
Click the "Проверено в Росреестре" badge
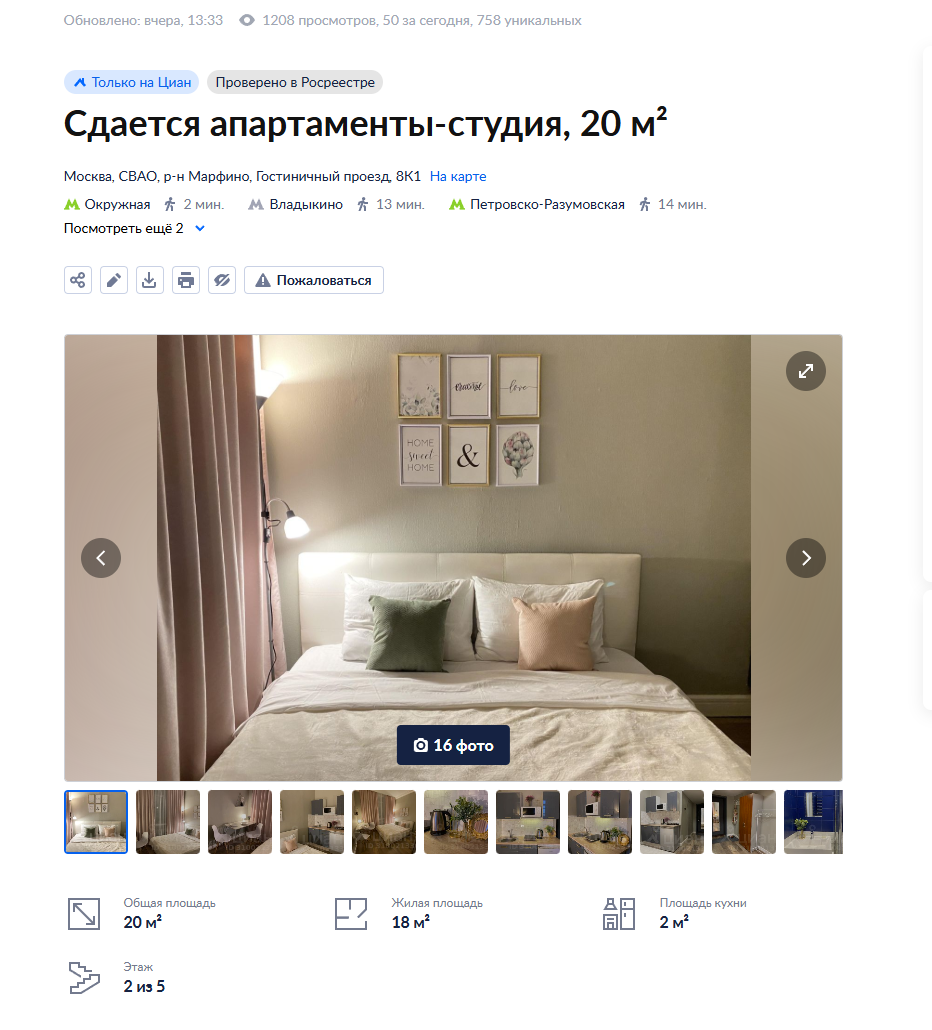pos(295,82)
